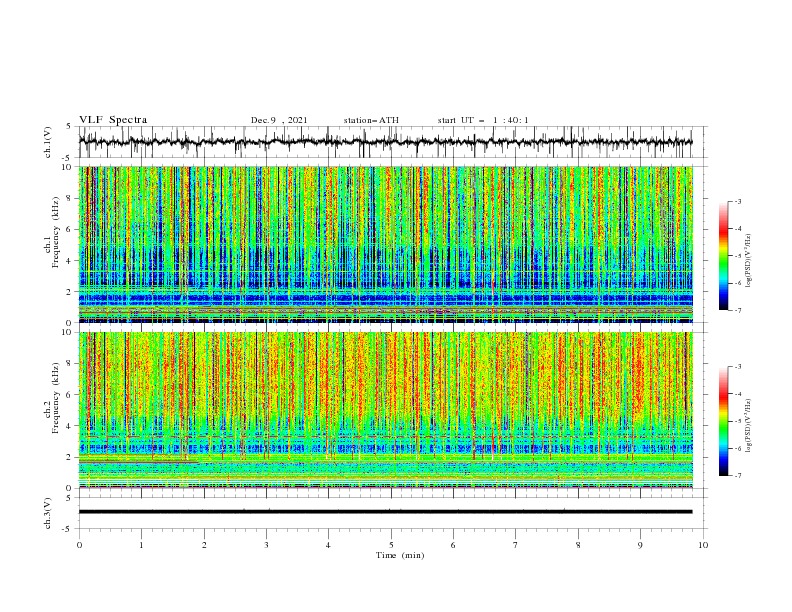The height and width of the screenshot is (612, 792).
Task: Click the '-3' tick on the ch.1 colorbar
Action: pyautogui.click(x=738, y=201)
